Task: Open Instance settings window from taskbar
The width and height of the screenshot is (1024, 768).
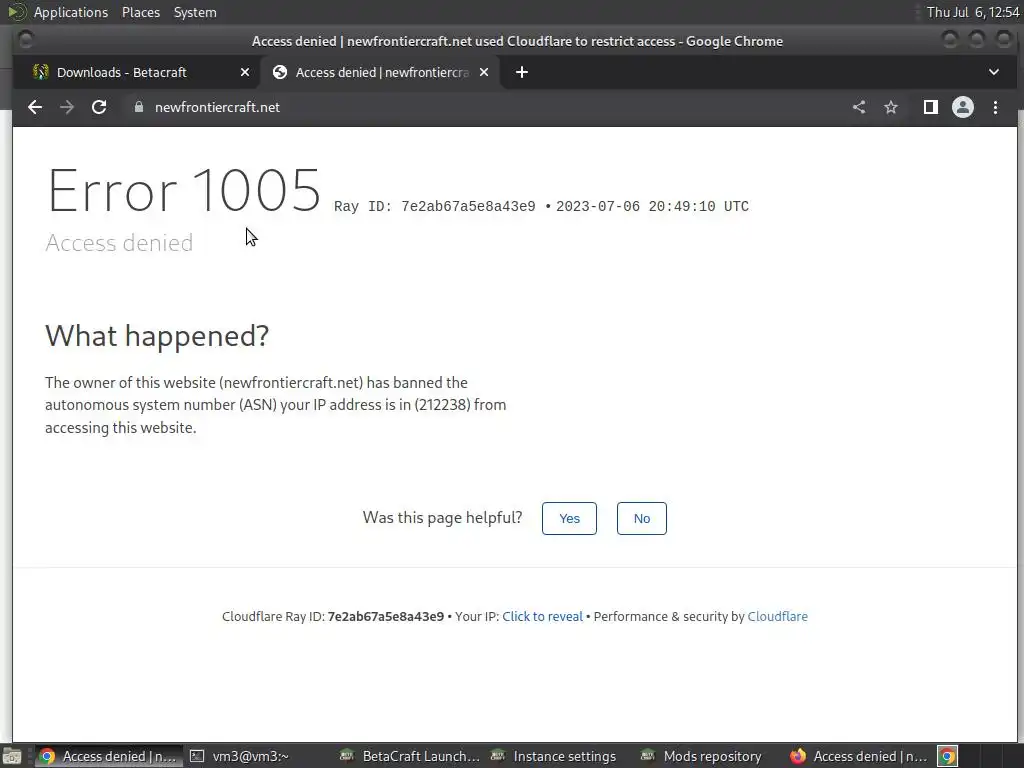Action: [x=553, y=756]
